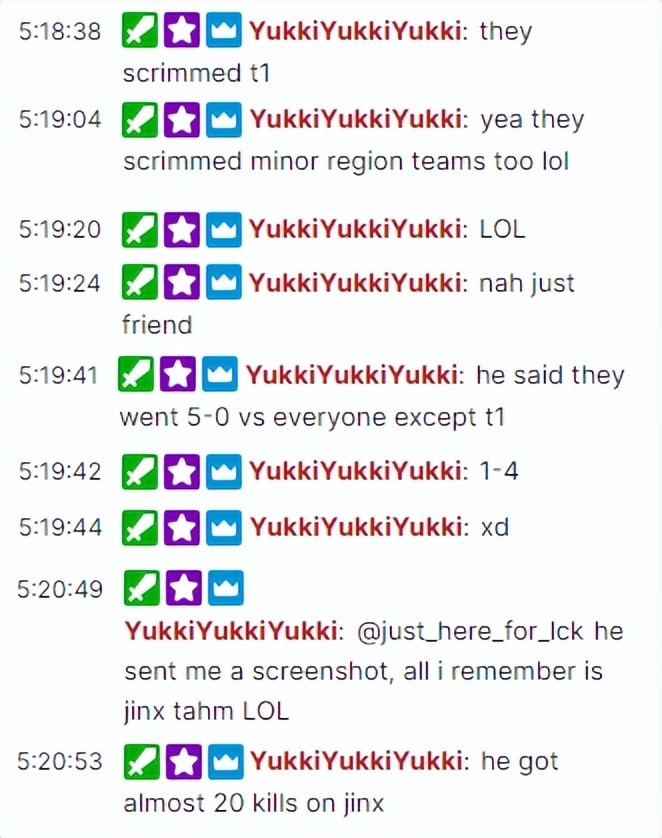Open YukkiYukkiYukki username on '1-4' message
Viewport: 662px width, 838px height.
tap(356, 471)
